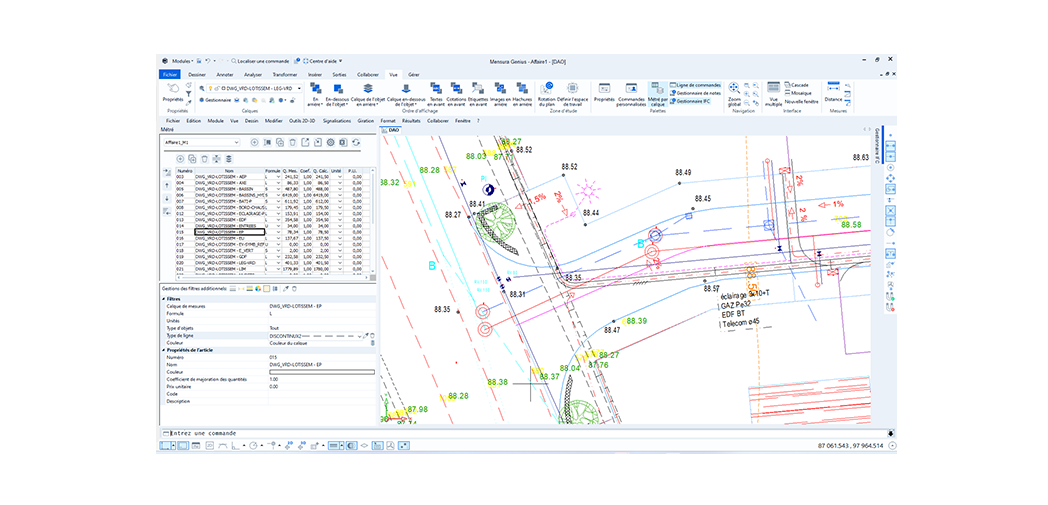
Task: Click Définir l'espace de travail icon
Action: (573, 88)
